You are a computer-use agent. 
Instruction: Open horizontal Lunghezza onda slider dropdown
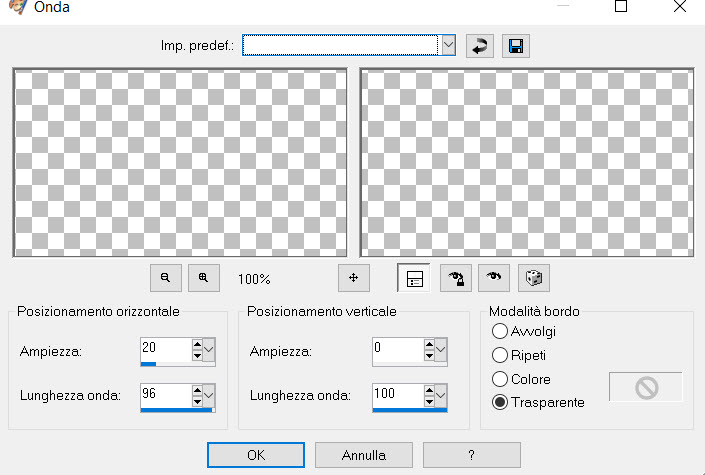[x=209, y=395]
